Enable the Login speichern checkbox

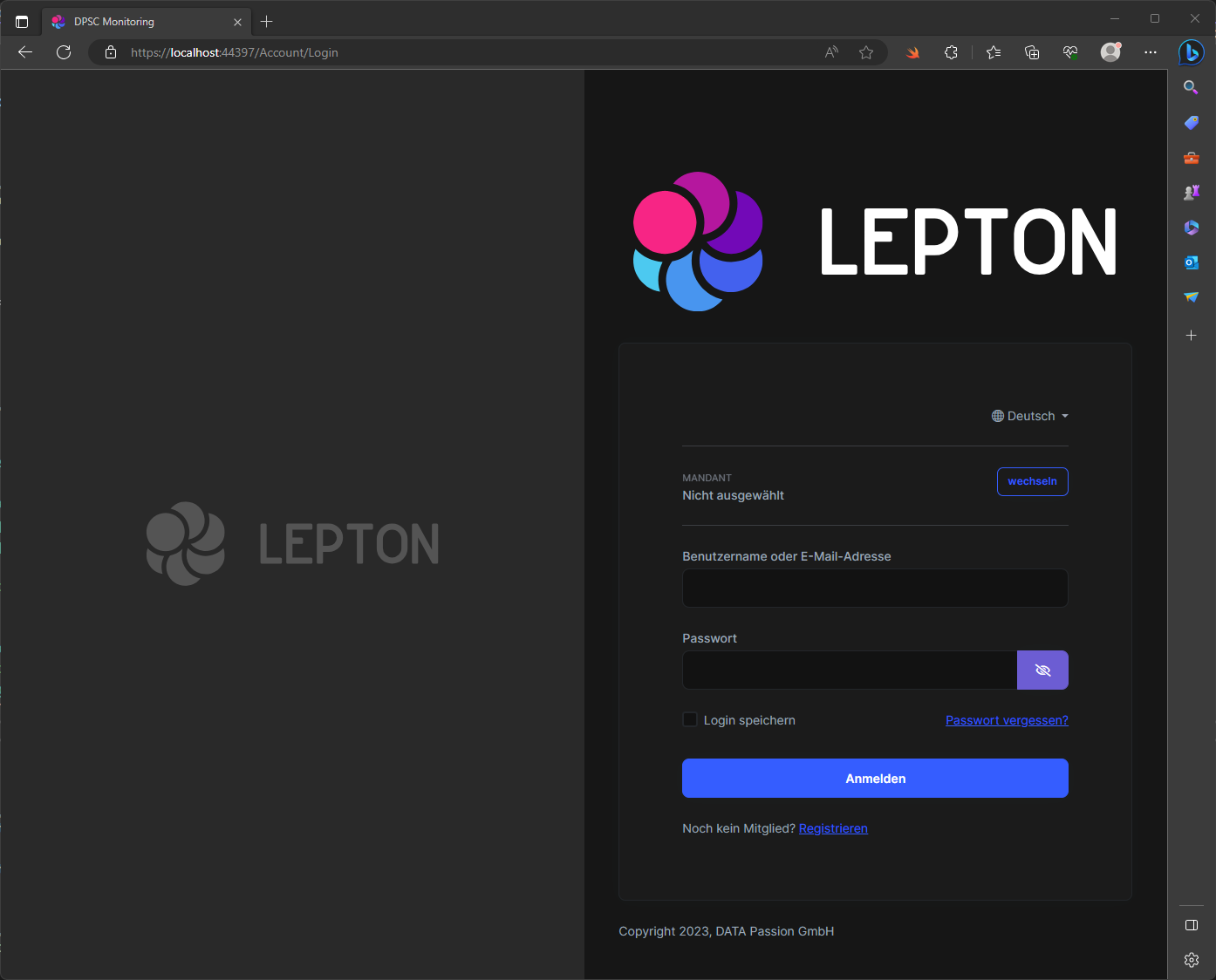[689, 719]
